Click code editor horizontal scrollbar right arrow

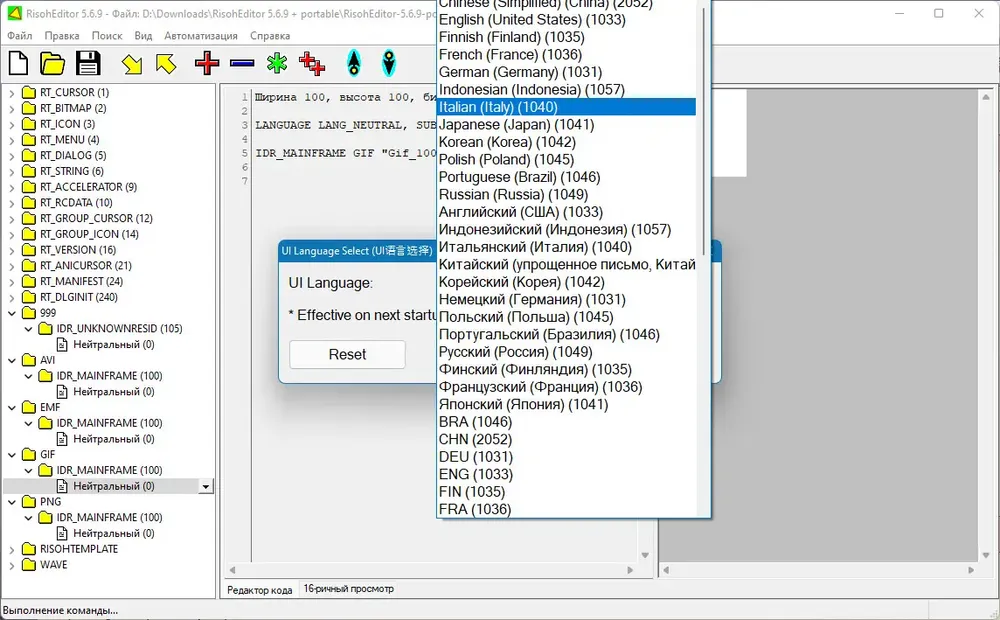(x=630, y=570)
